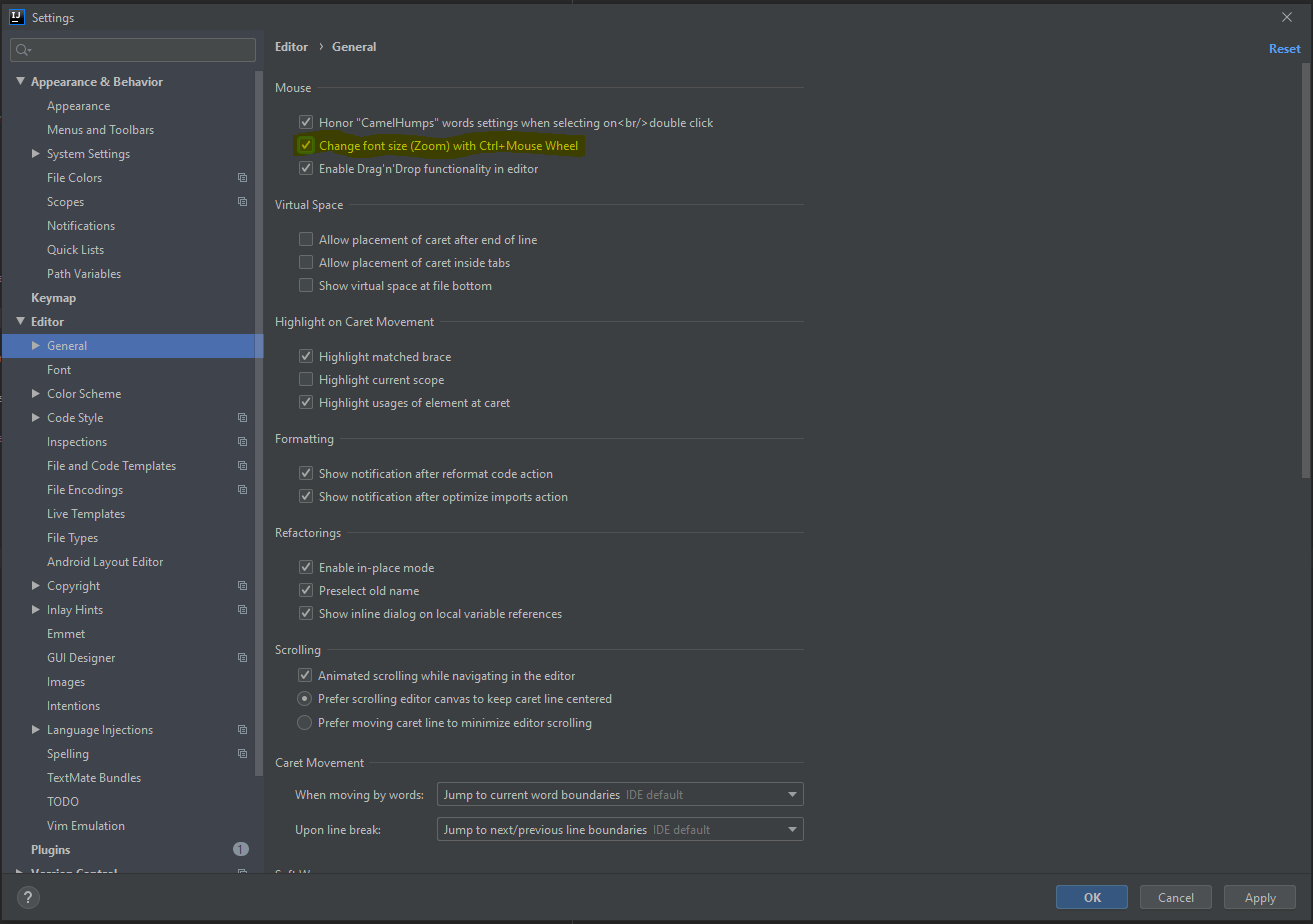Disable Change font size with Ctrl+Mouse Wheel
This screenshot has width=1313, height=924.
pyautogui.click(x=306, y=145)
